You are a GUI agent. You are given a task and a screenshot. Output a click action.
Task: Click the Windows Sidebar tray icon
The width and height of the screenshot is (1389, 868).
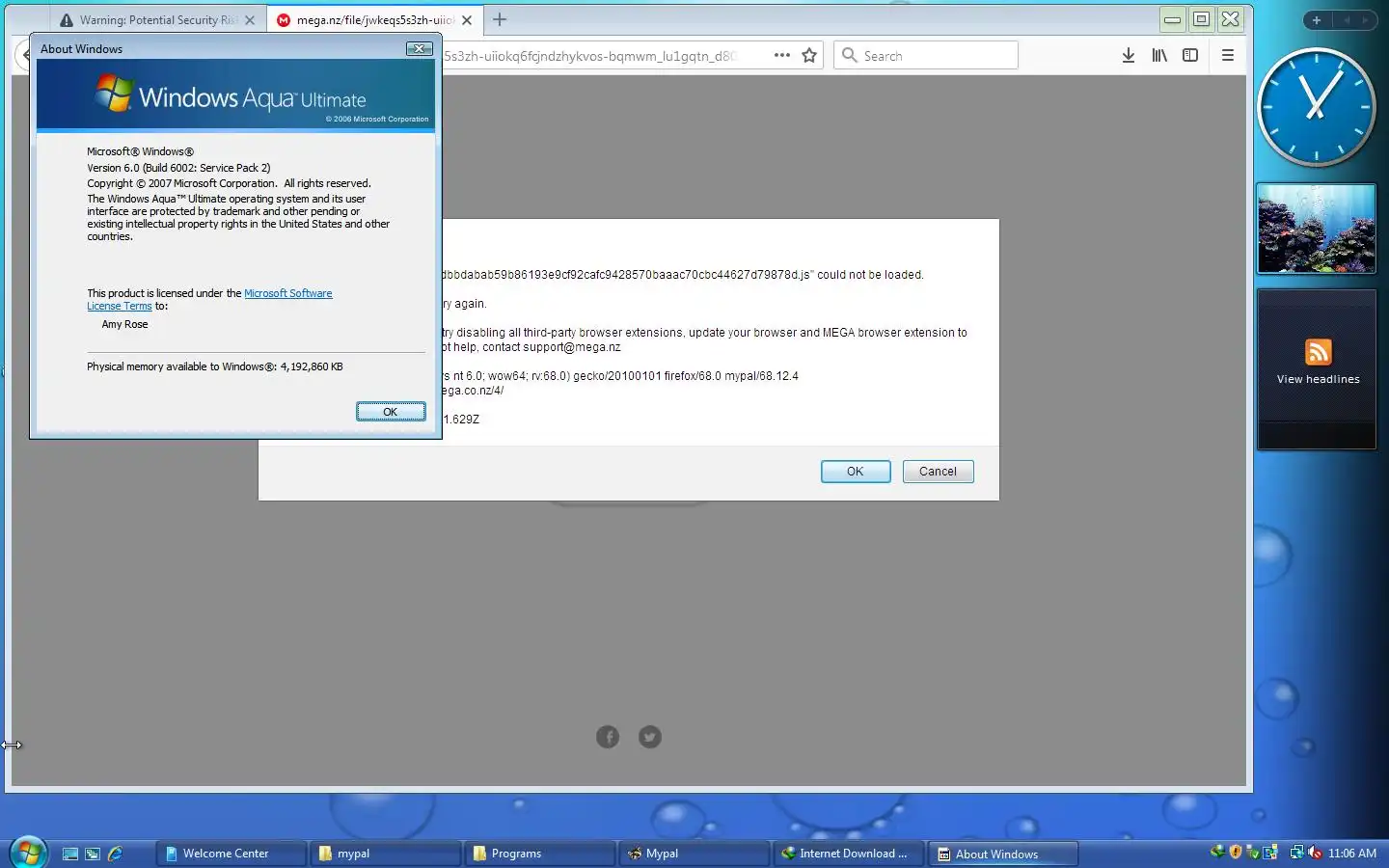point(1270,853)
